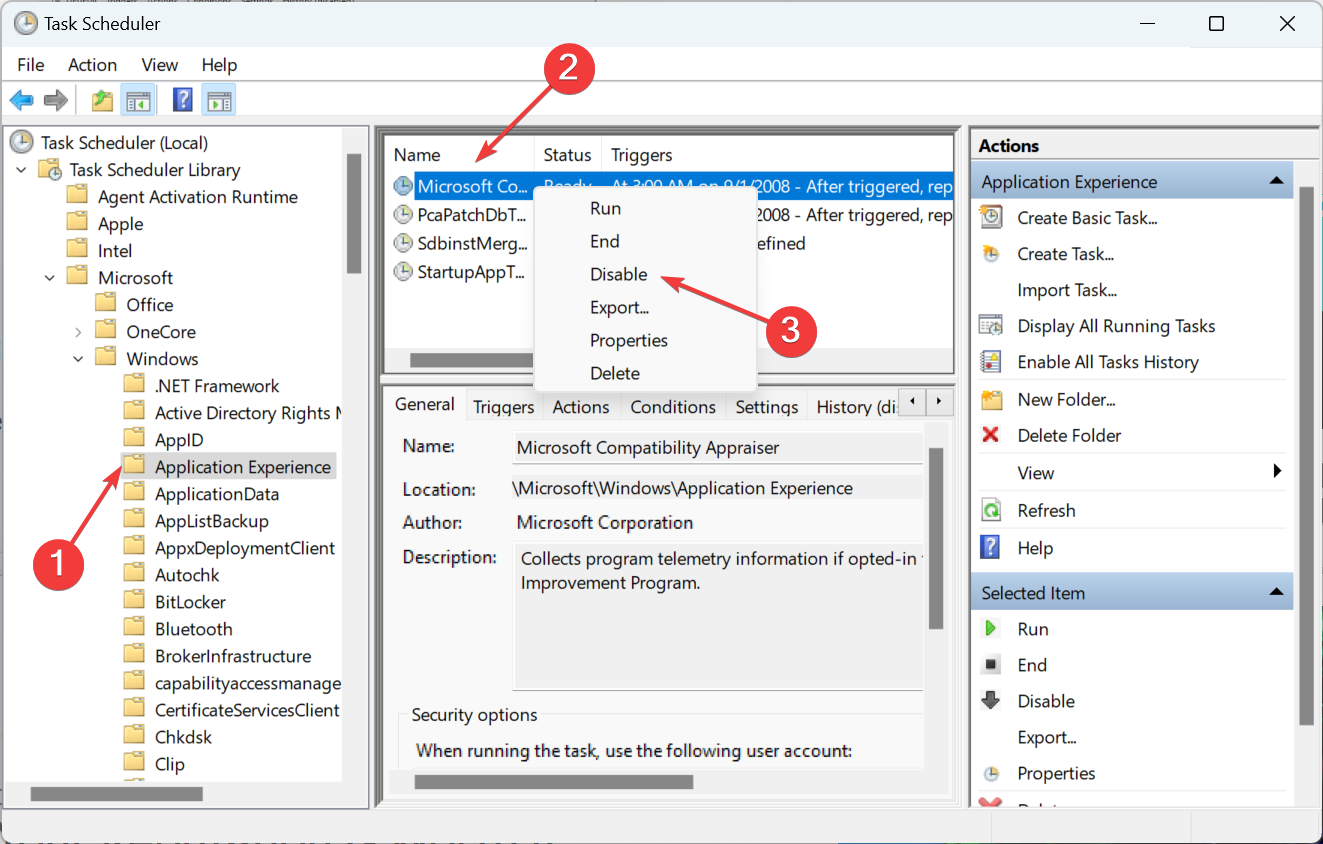The image size is (1323, 844).
Task: Open the Help menu in menu bar
Action: click(x=219, y=65)
